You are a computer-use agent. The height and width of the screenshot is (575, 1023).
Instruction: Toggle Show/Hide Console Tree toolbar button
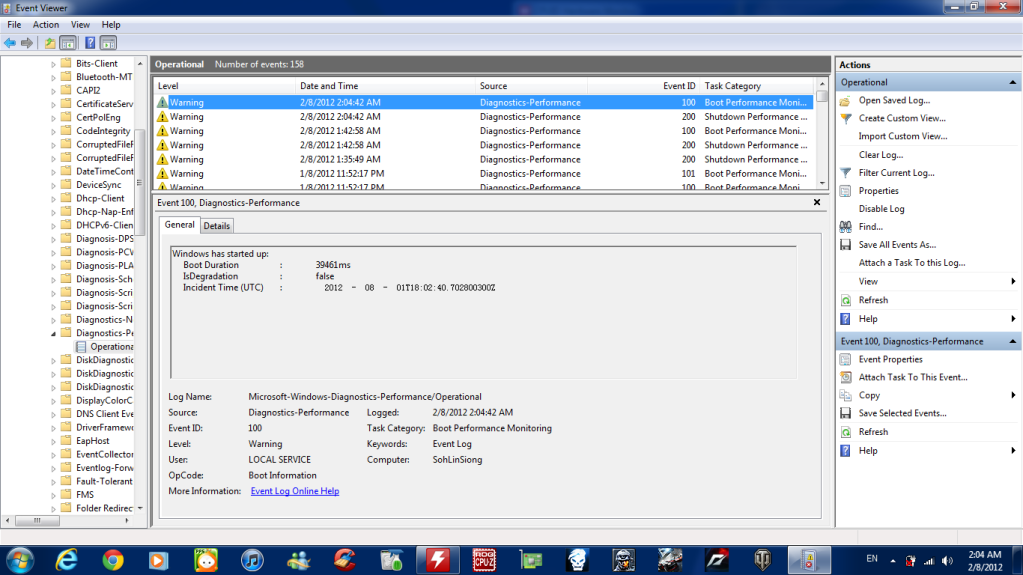click(x=68, y=43)
